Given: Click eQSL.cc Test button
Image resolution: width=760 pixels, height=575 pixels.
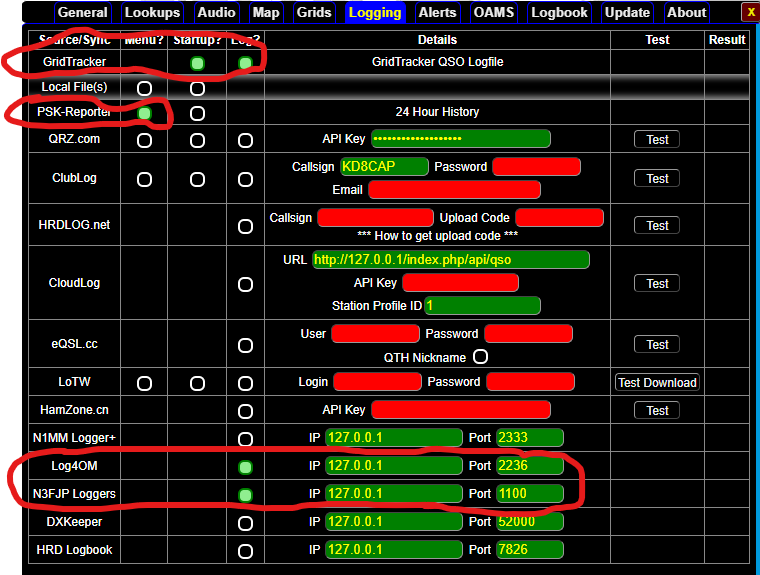Looking at the screenshot, I should point(657,345).
